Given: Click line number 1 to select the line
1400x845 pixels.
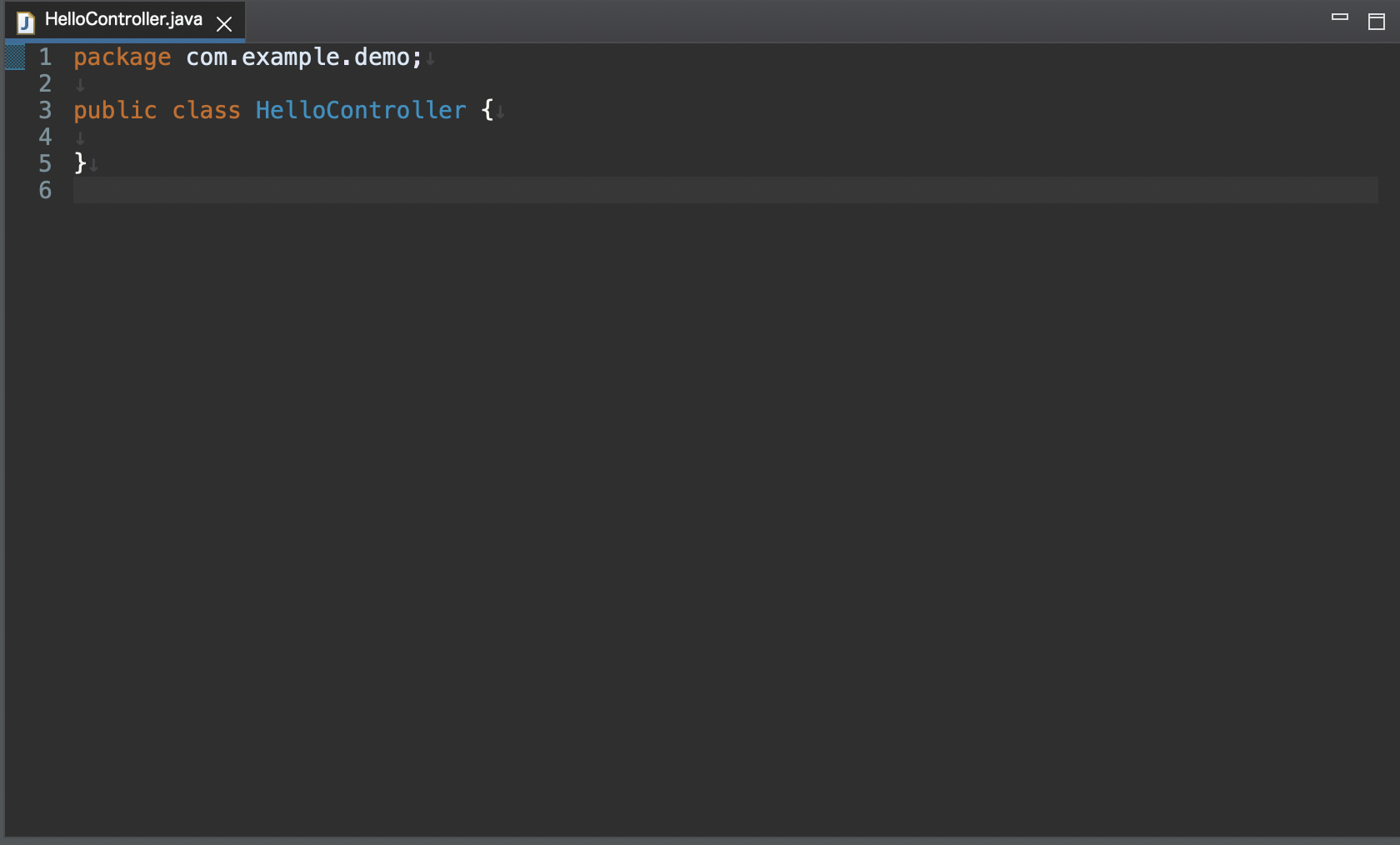Looking at the screenshot, I should (x=45, y=57).
